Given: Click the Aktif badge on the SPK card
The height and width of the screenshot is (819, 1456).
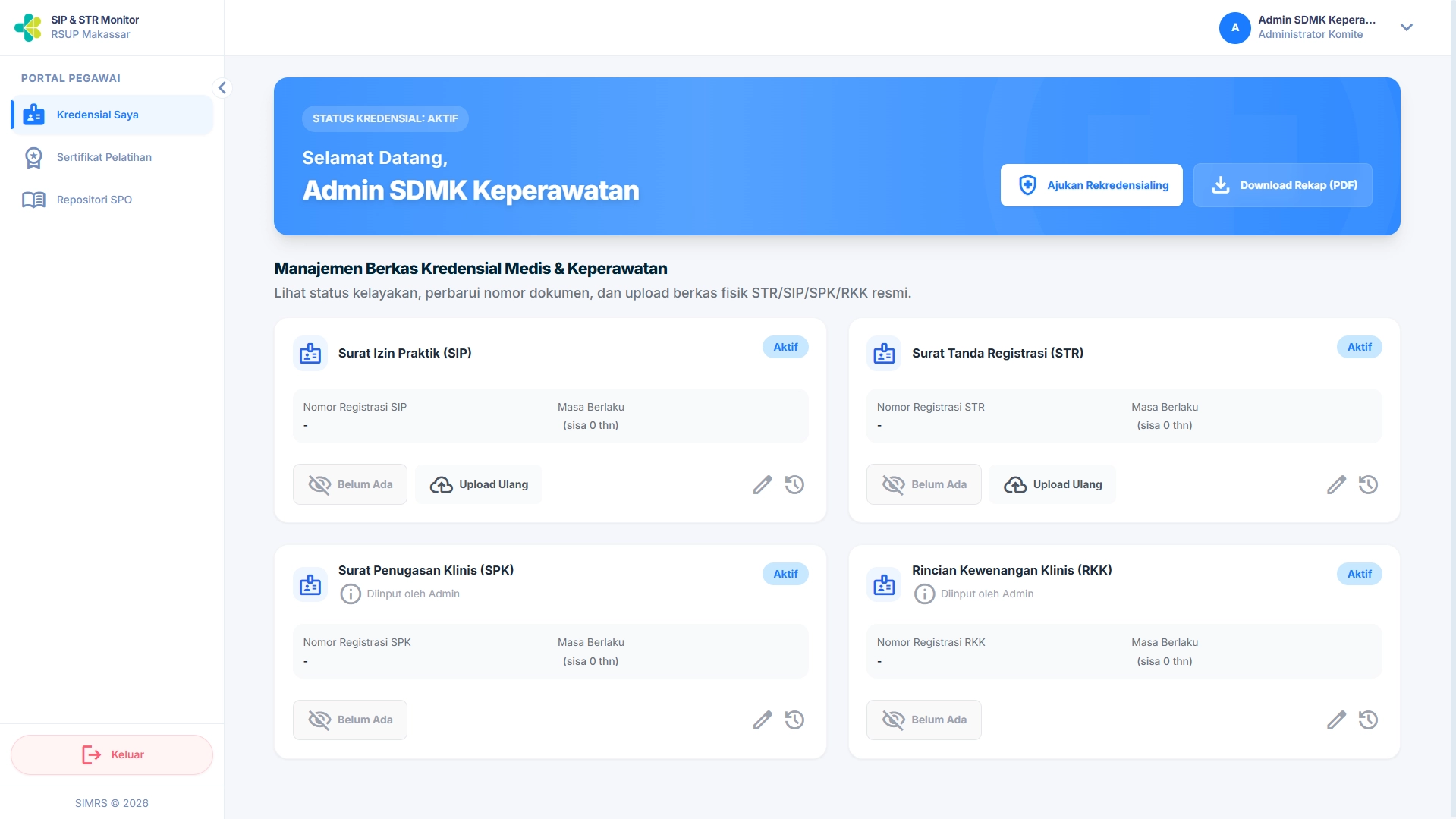Looking at the screenshot, I should pos(785,574).
